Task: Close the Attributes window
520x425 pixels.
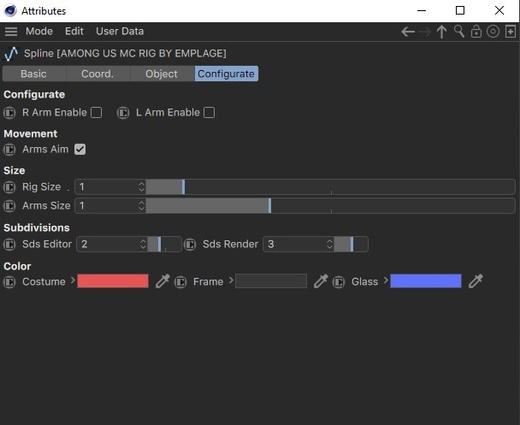Action: pos(499,11)
